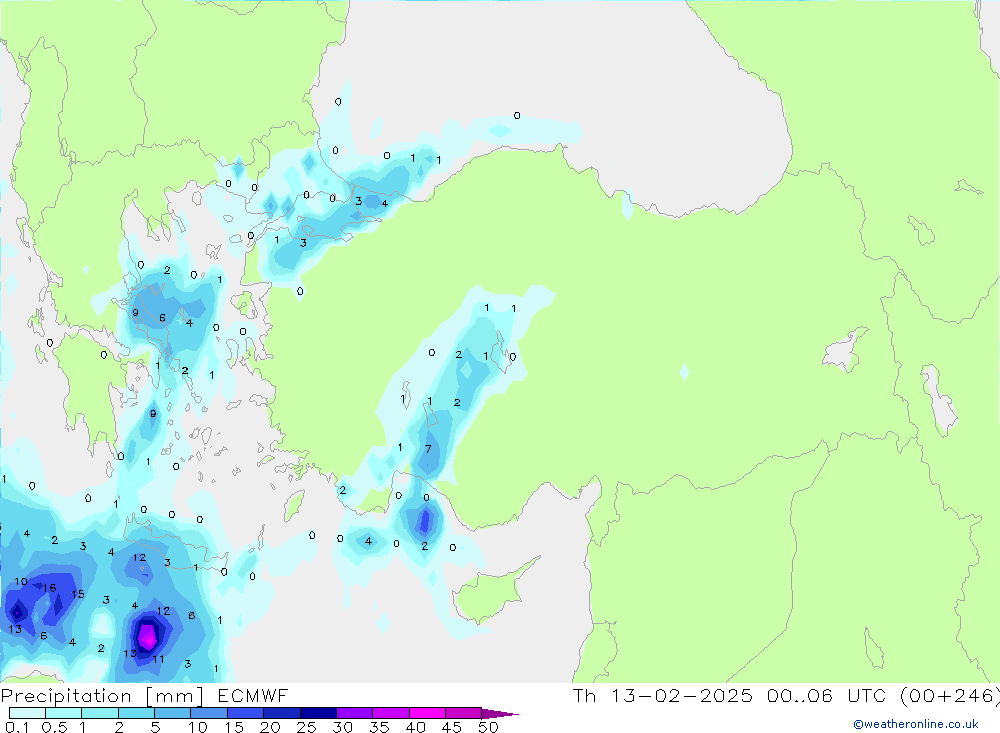The image size is (1000, 733).
Task: Click the lightest 0.1–0.5 mm legend swatch
Action: tap(27, 713)
